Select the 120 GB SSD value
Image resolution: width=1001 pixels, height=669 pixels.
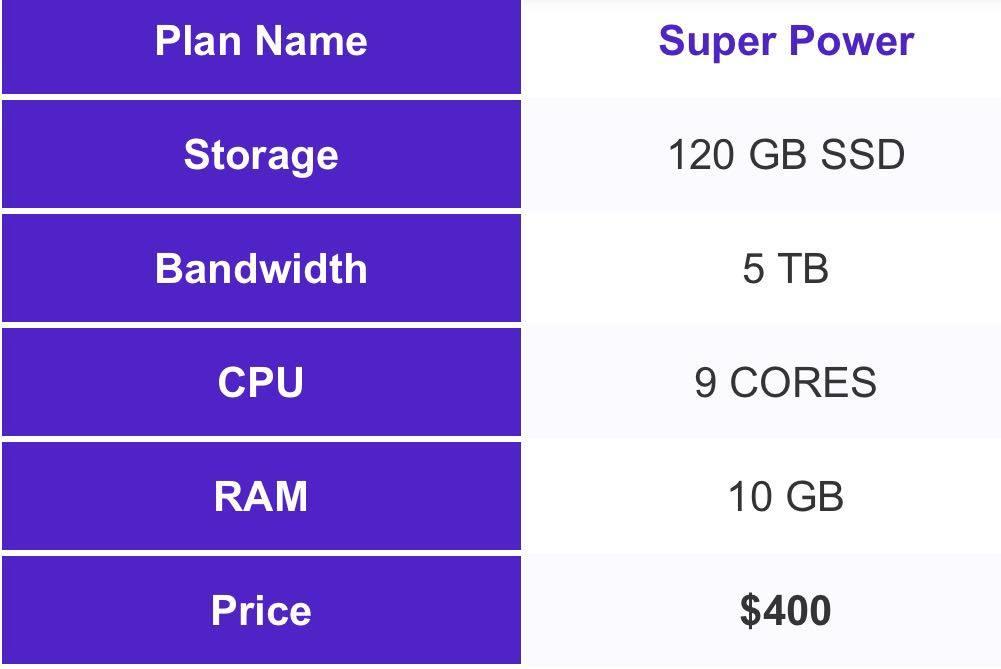coord(786,154)
